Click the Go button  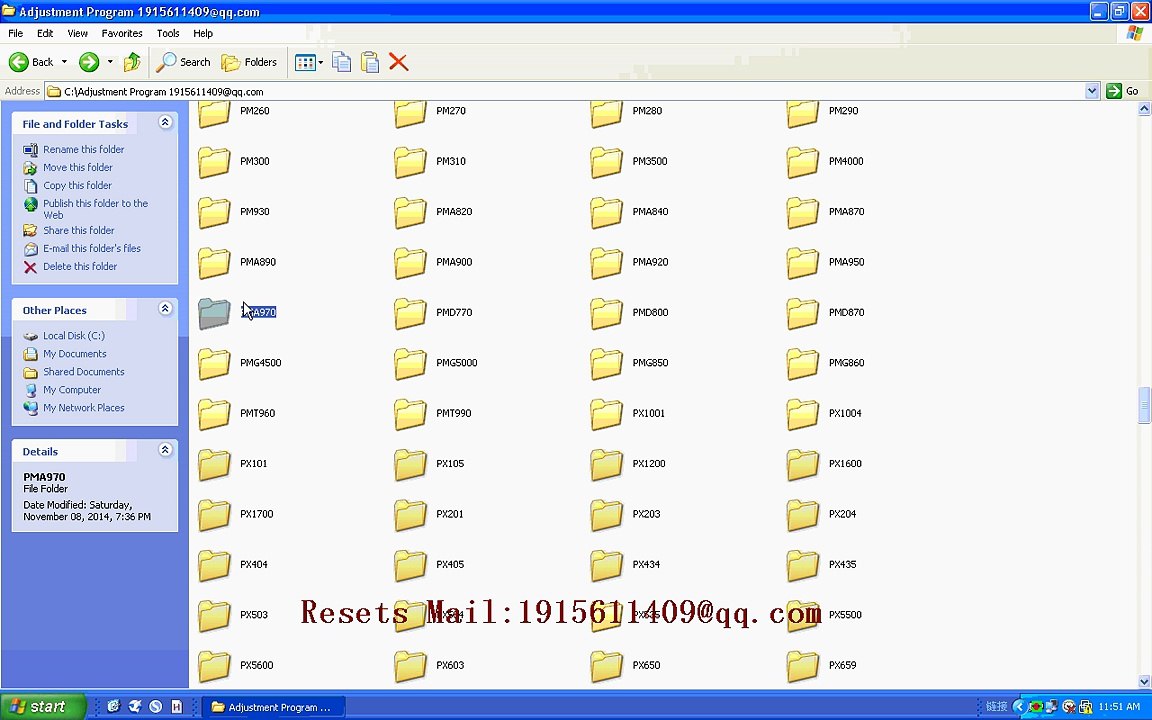click(1123, 91)
